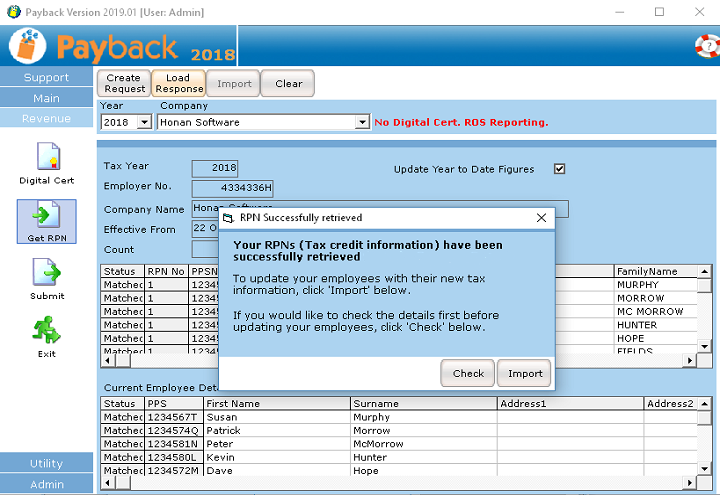This screenshot has width=720, height=495.
Task: Click the Submit icon in sidebar
Action: pos(47,273)
